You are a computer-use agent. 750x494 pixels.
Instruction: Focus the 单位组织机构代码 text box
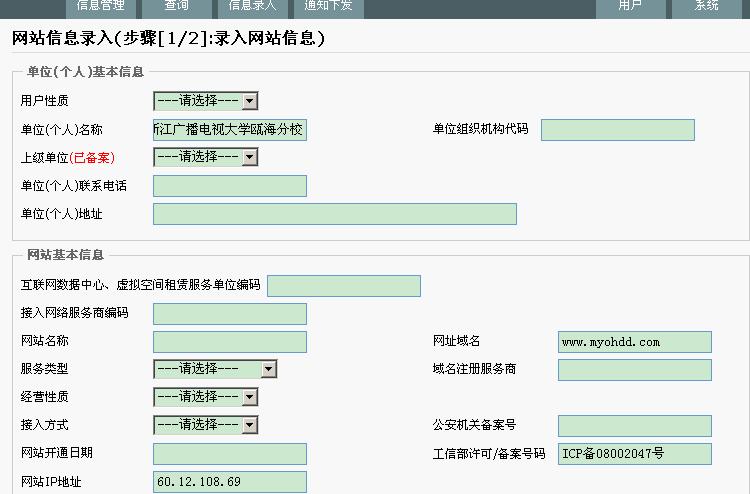pyautogui.click(x=617, y=130)
